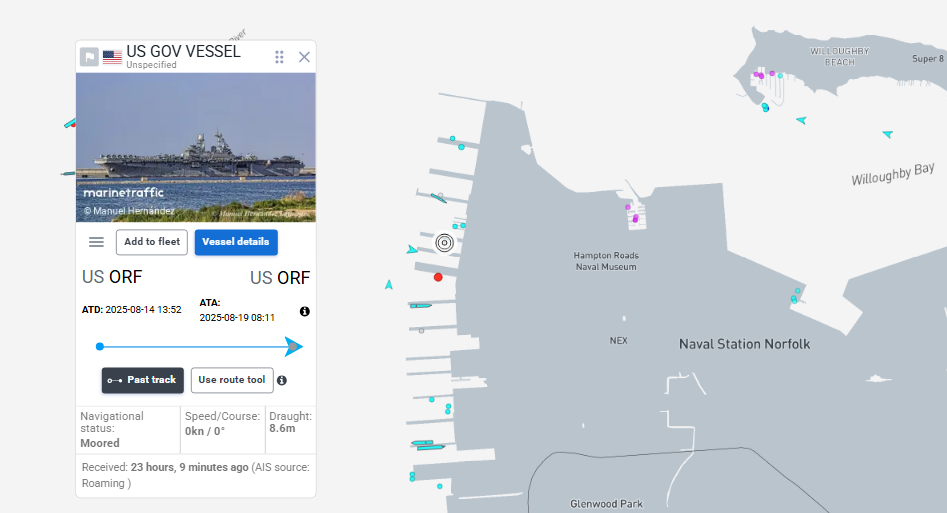Image resolution: width=947 pixels, height=513 pixels.
Task: Click the United States flag icon
Action: click(112, 57)
